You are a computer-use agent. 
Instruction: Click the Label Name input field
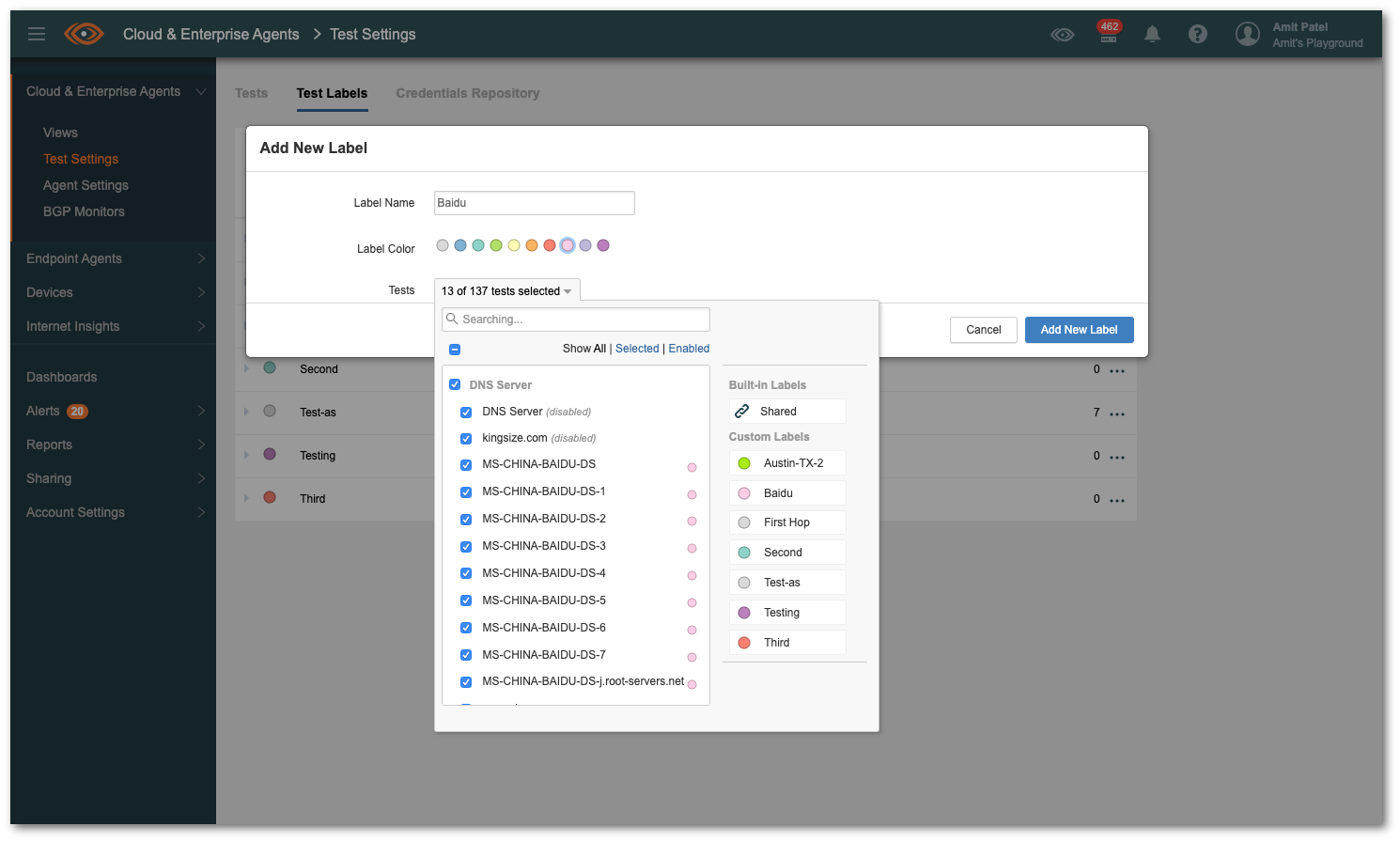(535, 203)
